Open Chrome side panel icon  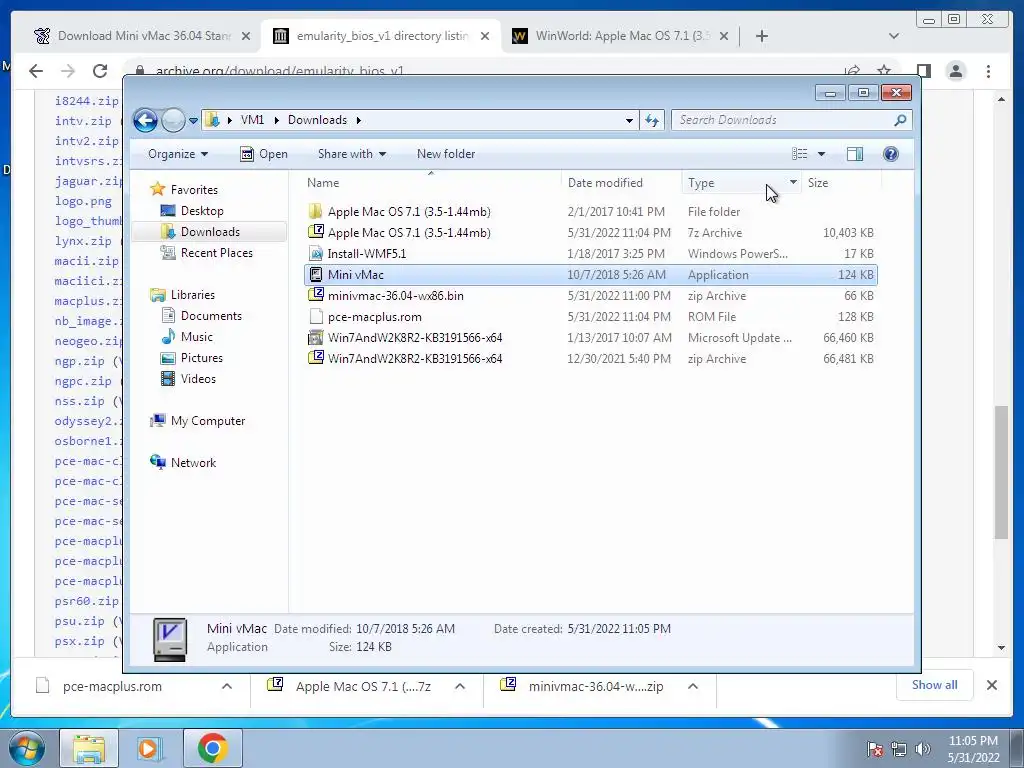tap(923, 71)
